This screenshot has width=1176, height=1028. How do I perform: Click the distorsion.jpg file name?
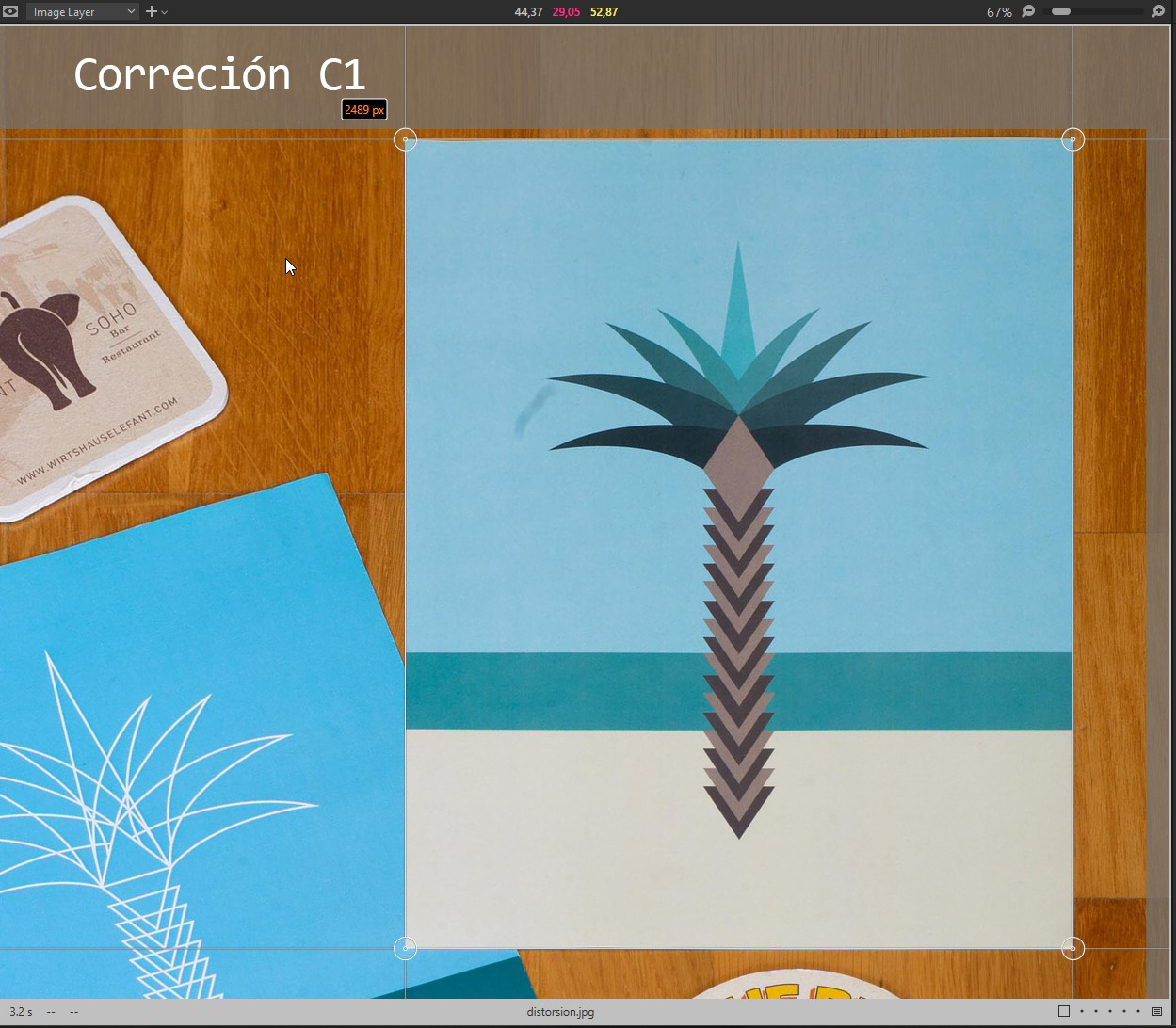560,1012
